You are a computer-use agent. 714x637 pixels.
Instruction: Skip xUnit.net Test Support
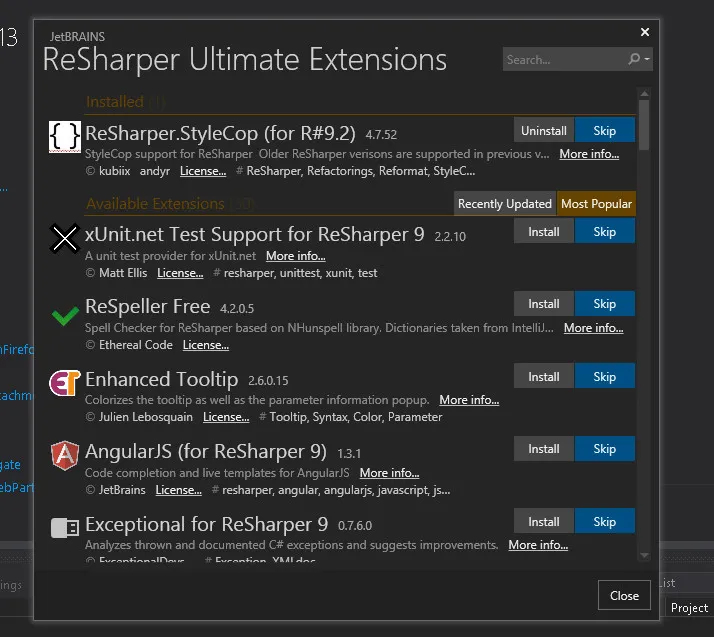[604, 231]
